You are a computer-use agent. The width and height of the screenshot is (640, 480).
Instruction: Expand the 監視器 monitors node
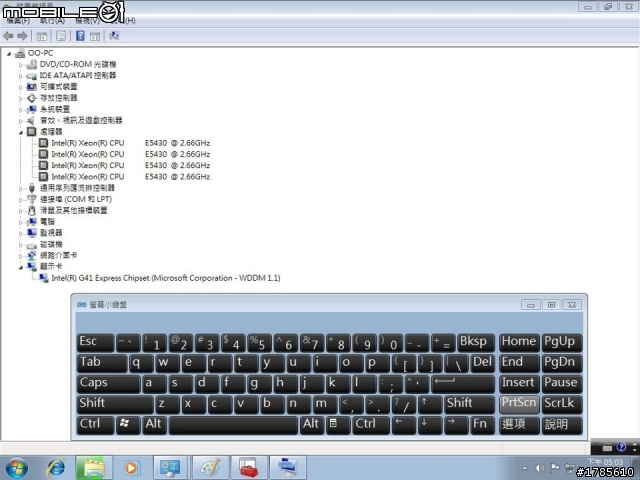pos(20,234)
